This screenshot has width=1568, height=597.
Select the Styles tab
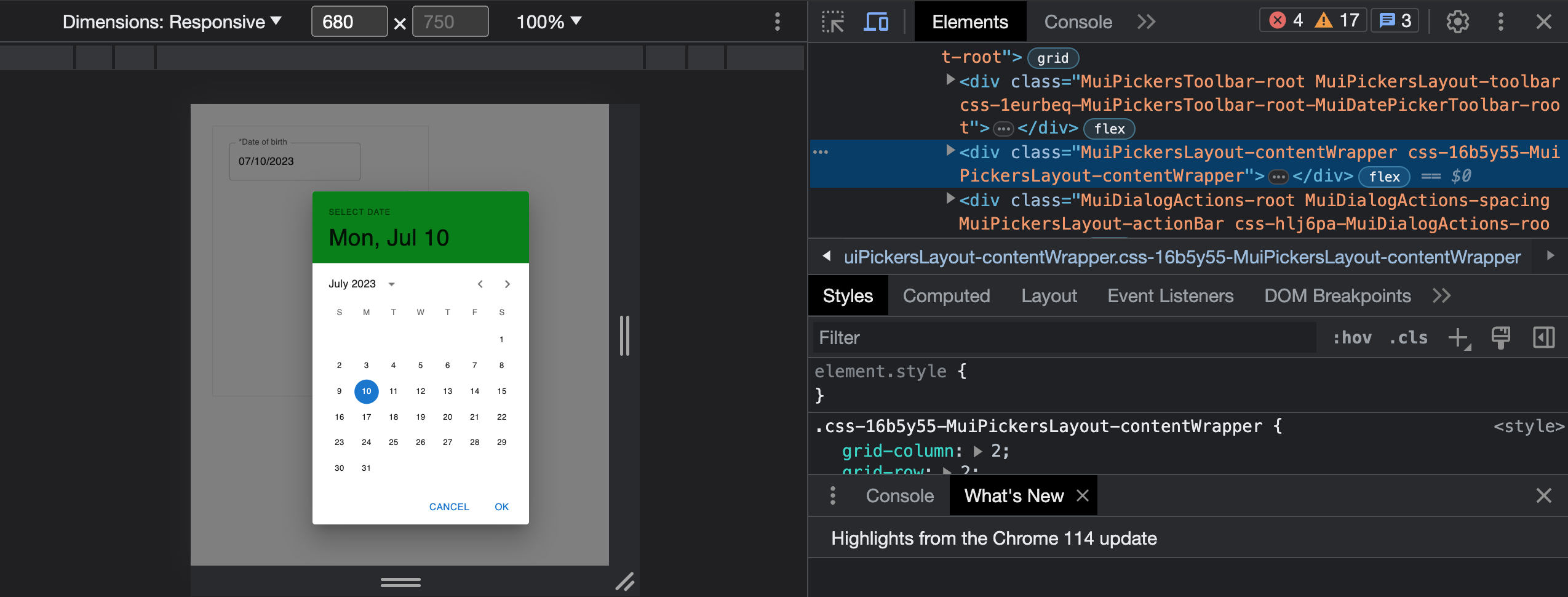848,296
